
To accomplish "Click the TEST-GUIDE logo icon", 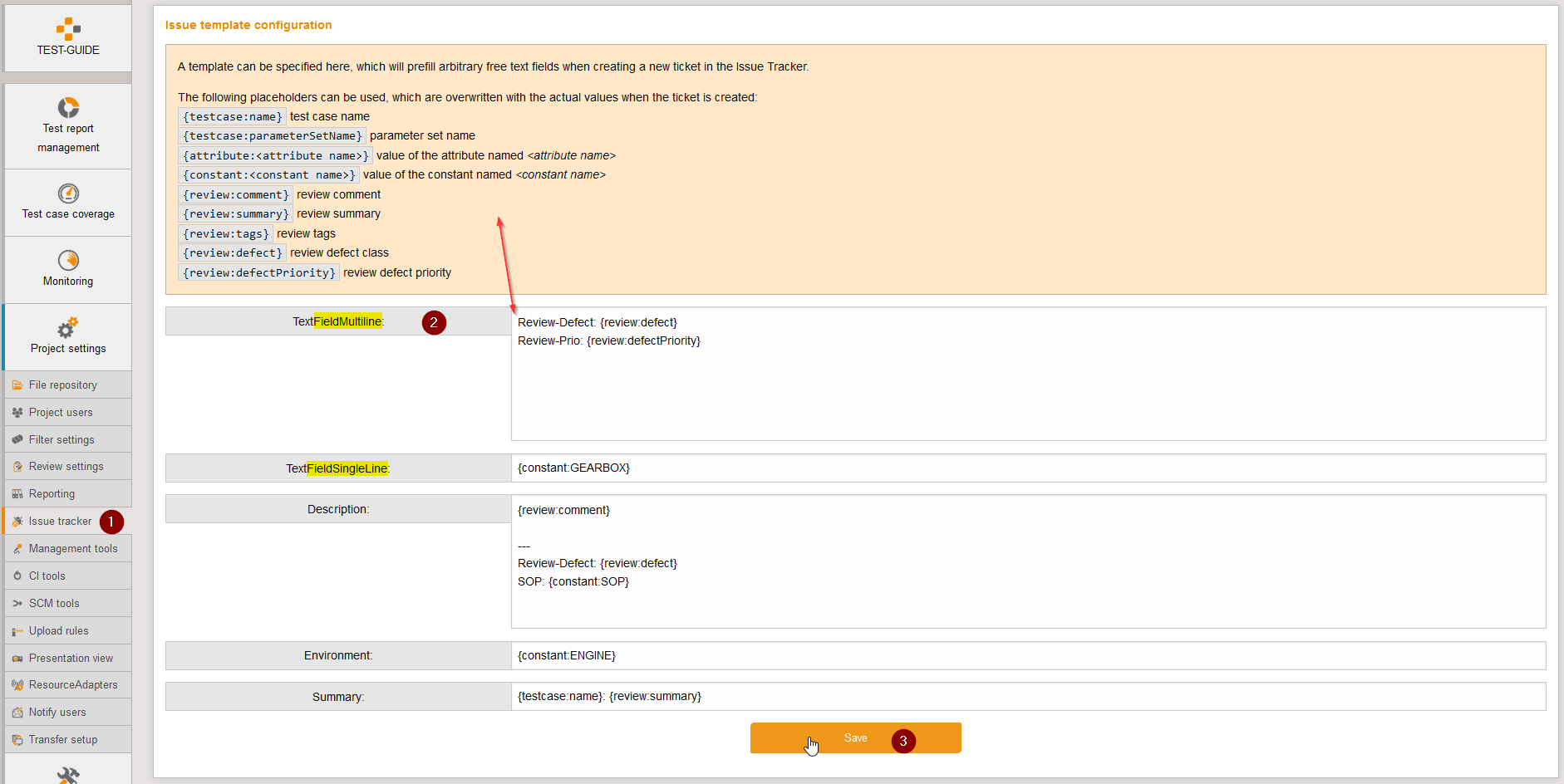I will click(x=68, y=29).
